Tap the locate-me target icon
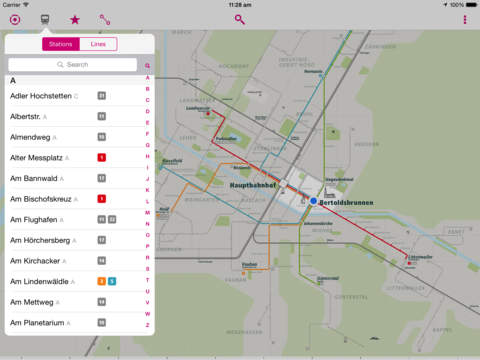 click(x=15, y=20)
